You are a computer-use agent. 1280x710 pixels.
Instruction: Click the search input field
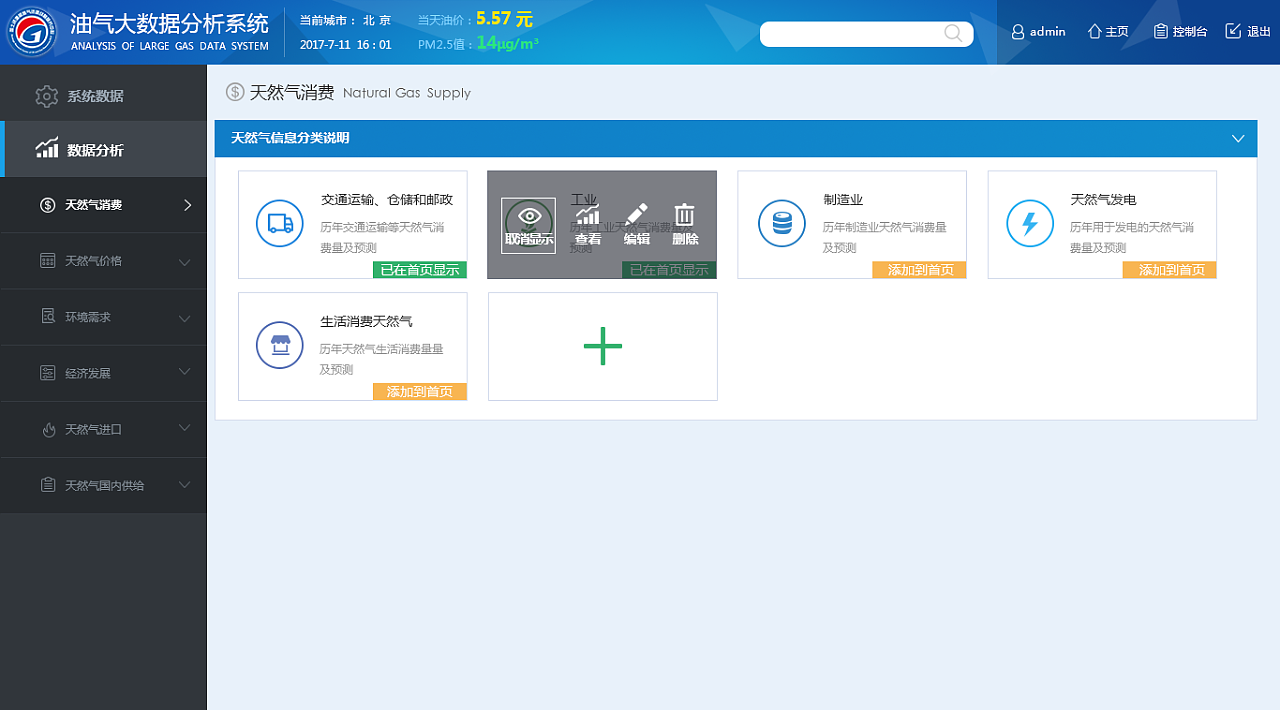[x=860, y=33]
